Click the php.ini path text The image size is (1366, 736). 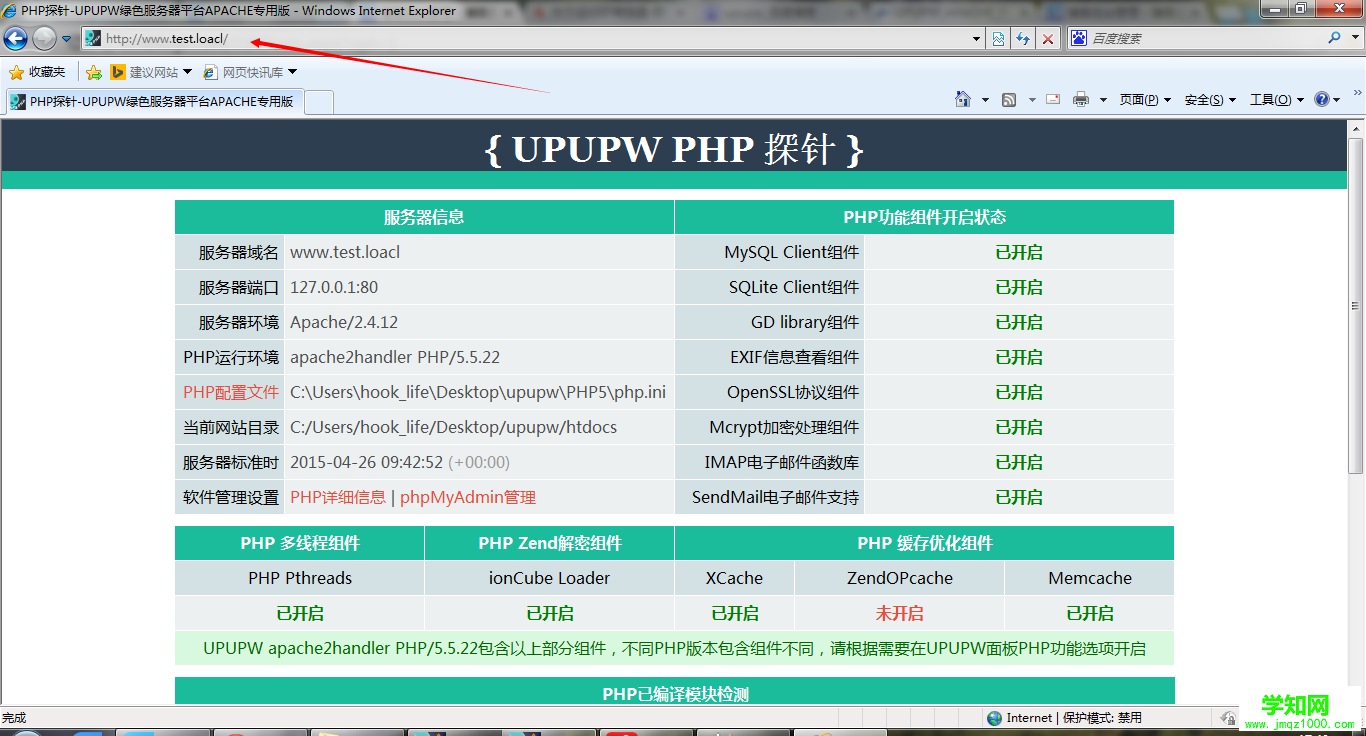pyautogui.click(x=478, y=392)
